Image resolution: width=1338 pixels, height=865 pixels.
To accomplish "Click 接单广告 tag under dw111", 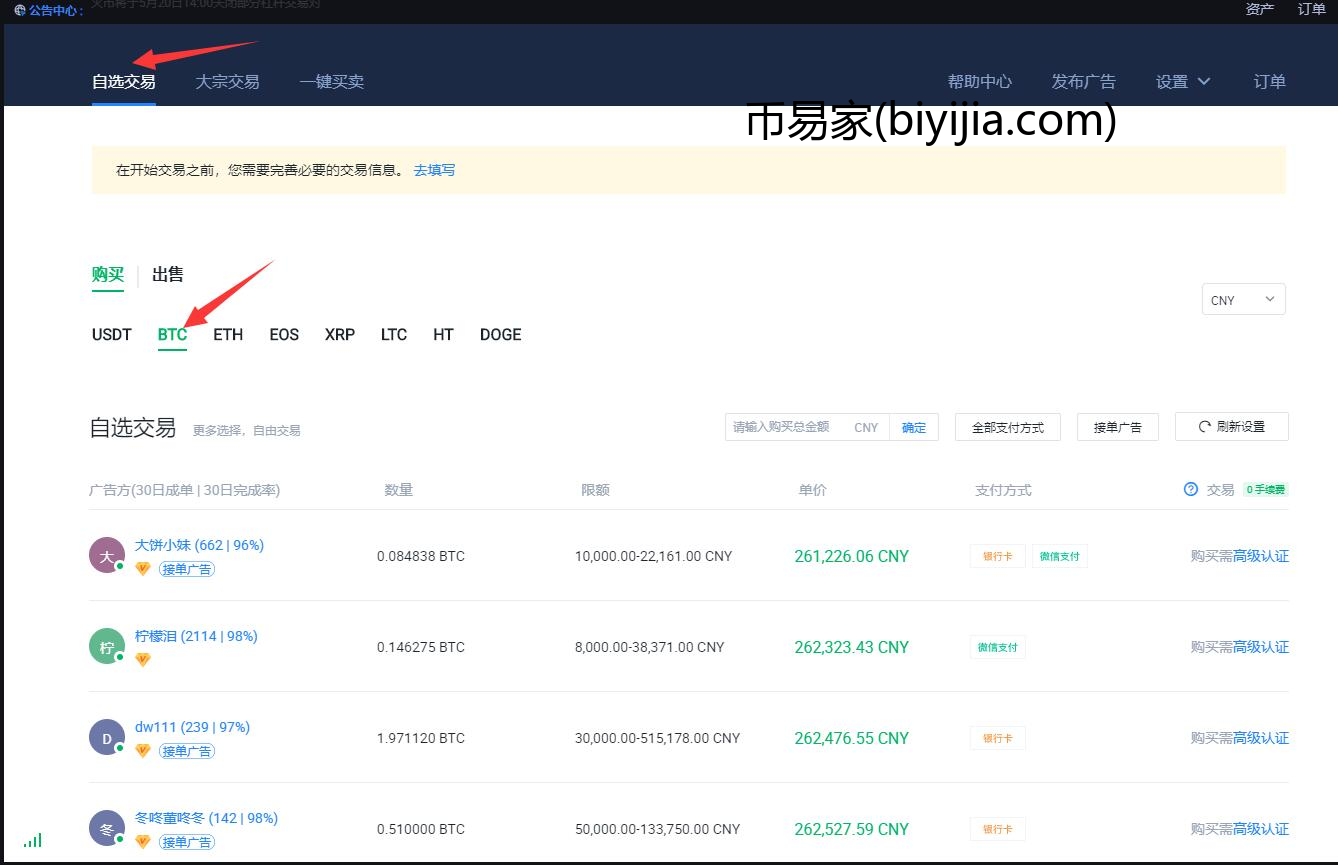I will click(x=186, y=751).
